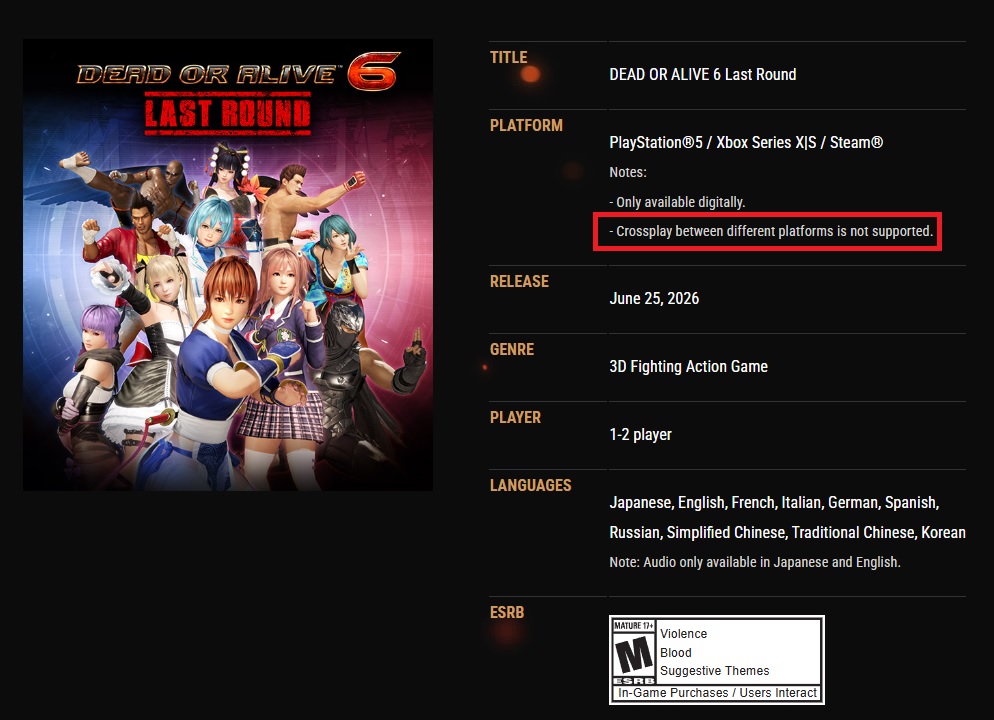Click the line starting 'Russian, Simplified Chinese'
Screen dimensions: 994x720
pyautogui.click(x=787, y=532)
